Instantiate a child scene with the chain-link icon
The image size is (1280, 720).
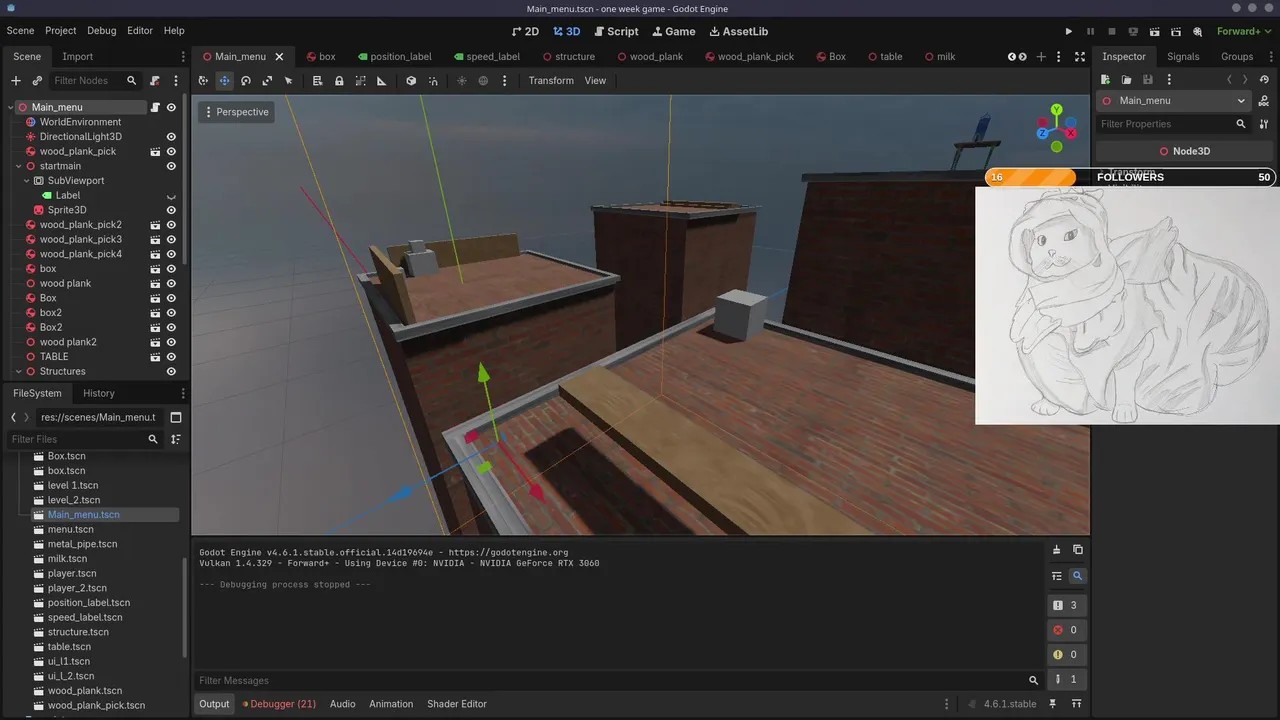pos(37,80)
